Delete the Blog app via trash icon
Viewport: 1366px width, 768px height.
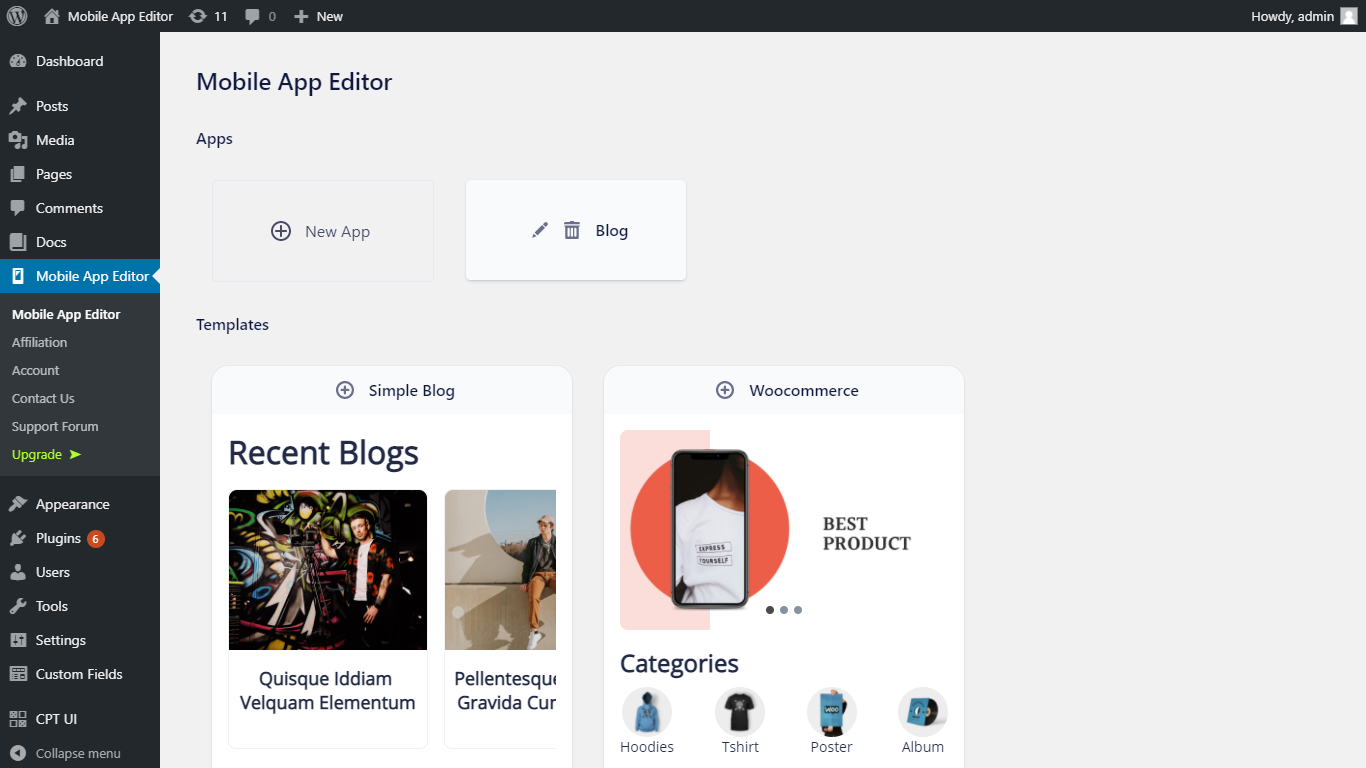572,230
